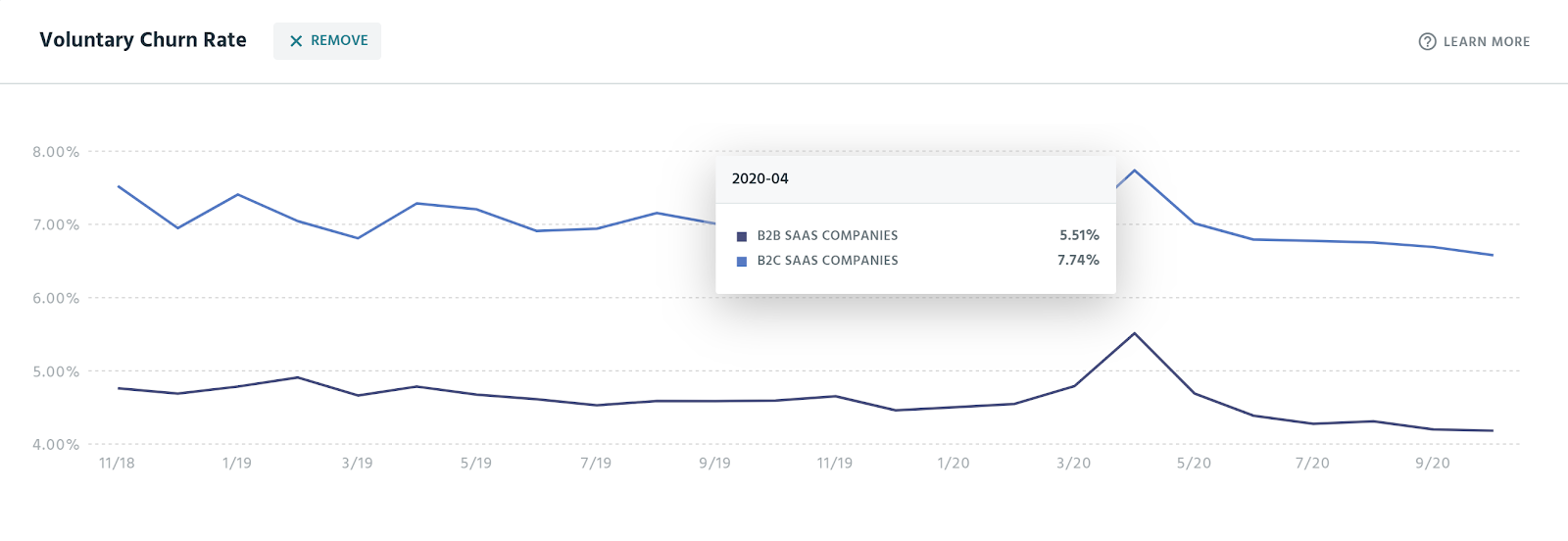Click the 5.51% value in the tooltip
This screenshot has height=541, width=1568.
click(x=1079, y=235)
